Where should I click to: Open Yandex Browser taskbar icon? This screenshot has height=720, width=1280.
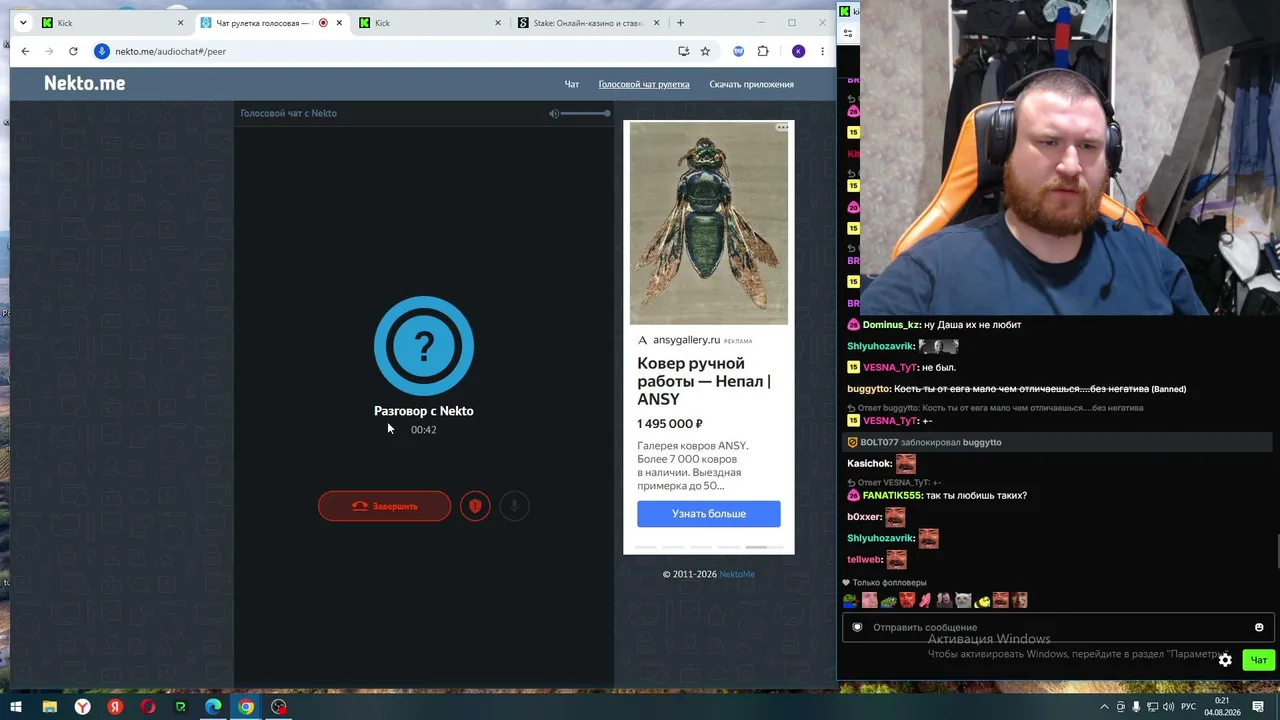pos(82,707)
